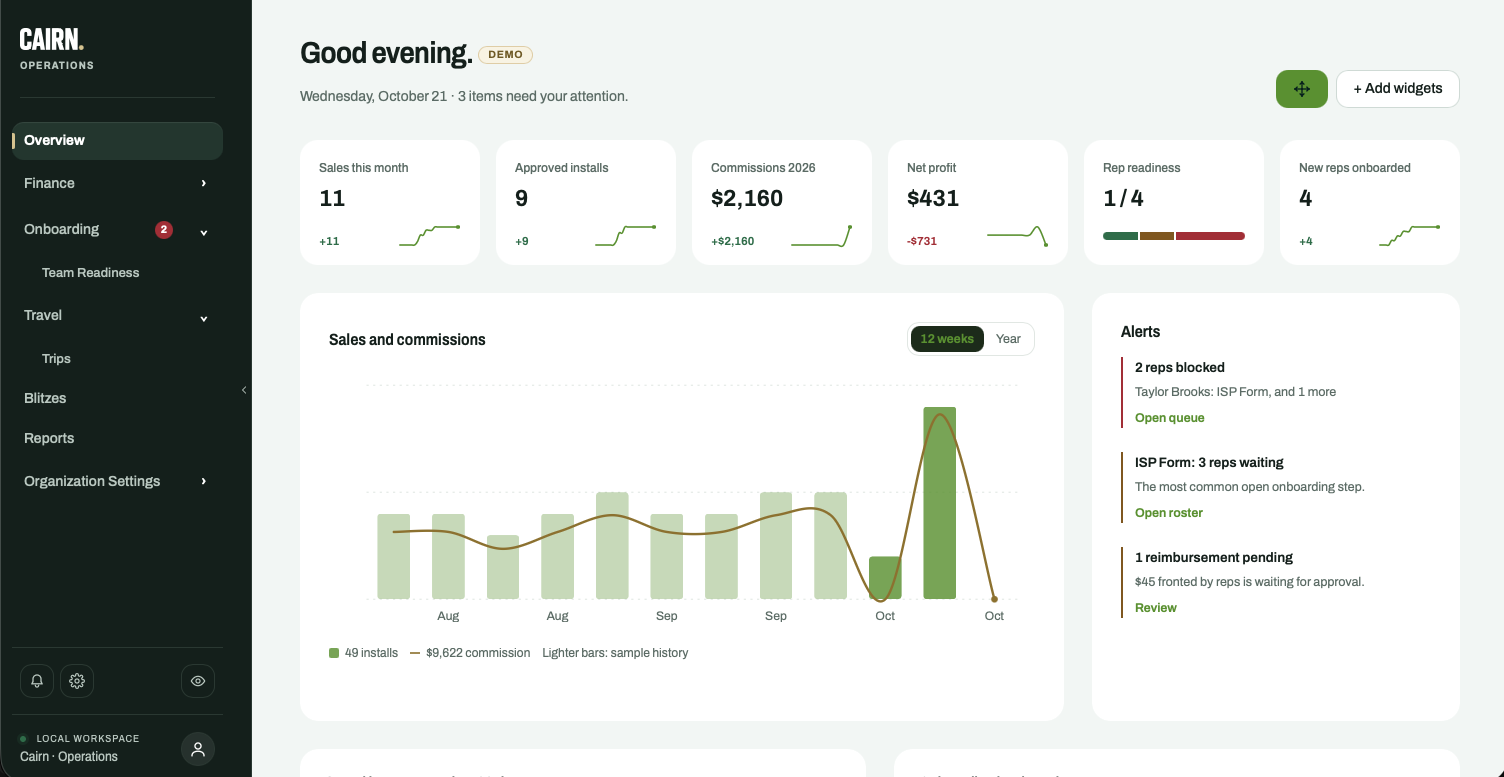This screenshot has height=777, width=1504.
Task: Open the Commissions 2026 card
Action: (782, 203)
